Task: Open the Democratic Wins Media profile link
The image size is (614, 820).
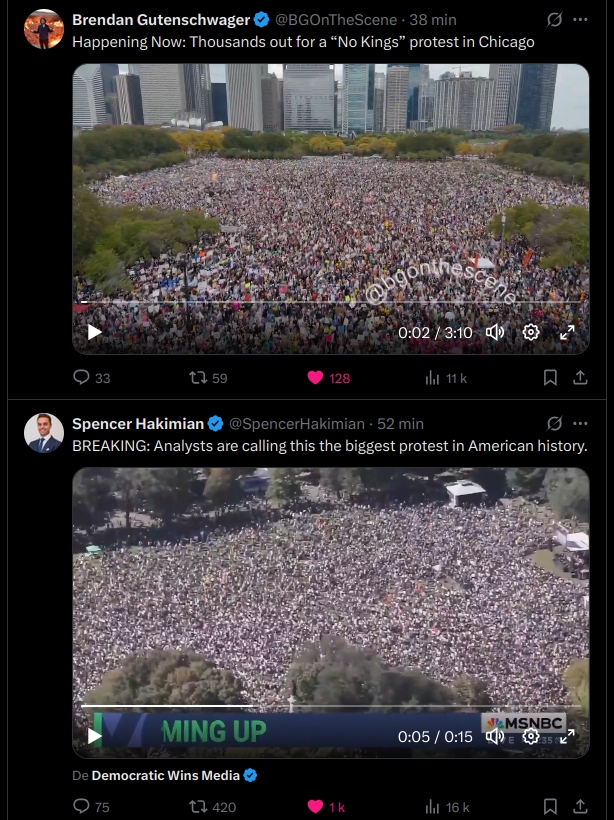Action: (x=166, y=776)
